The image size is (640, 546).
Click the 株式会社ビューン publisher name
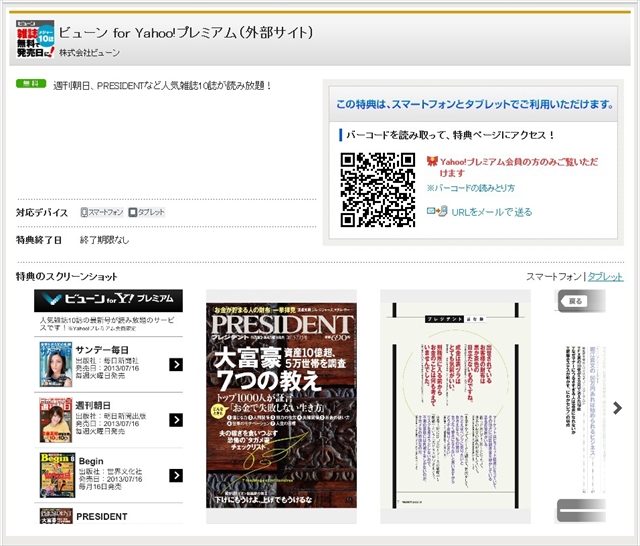[x=89, y=53]
